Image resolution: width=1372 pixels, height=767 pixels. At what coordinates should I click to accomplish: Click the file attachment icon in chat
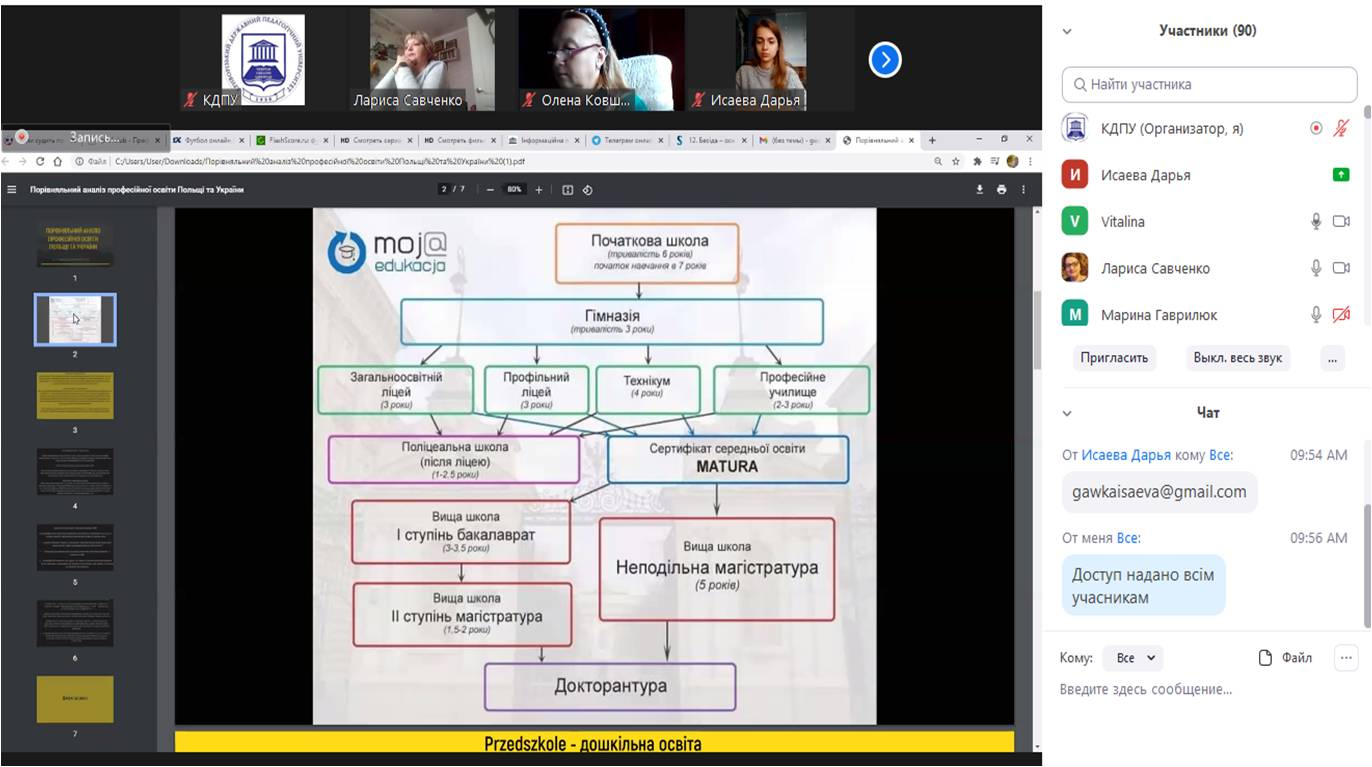pyautogui.click(x=1265, y=658)
